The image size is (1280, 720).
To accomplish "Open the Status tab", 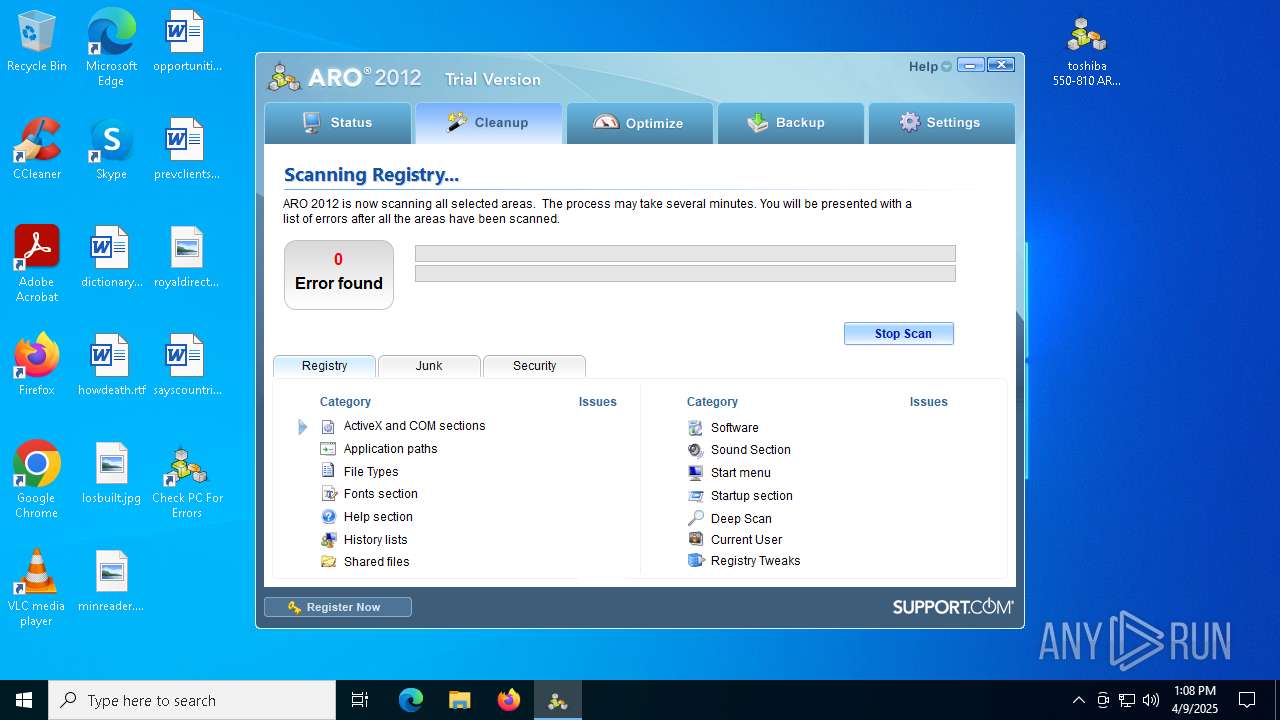I will point(338,123).
